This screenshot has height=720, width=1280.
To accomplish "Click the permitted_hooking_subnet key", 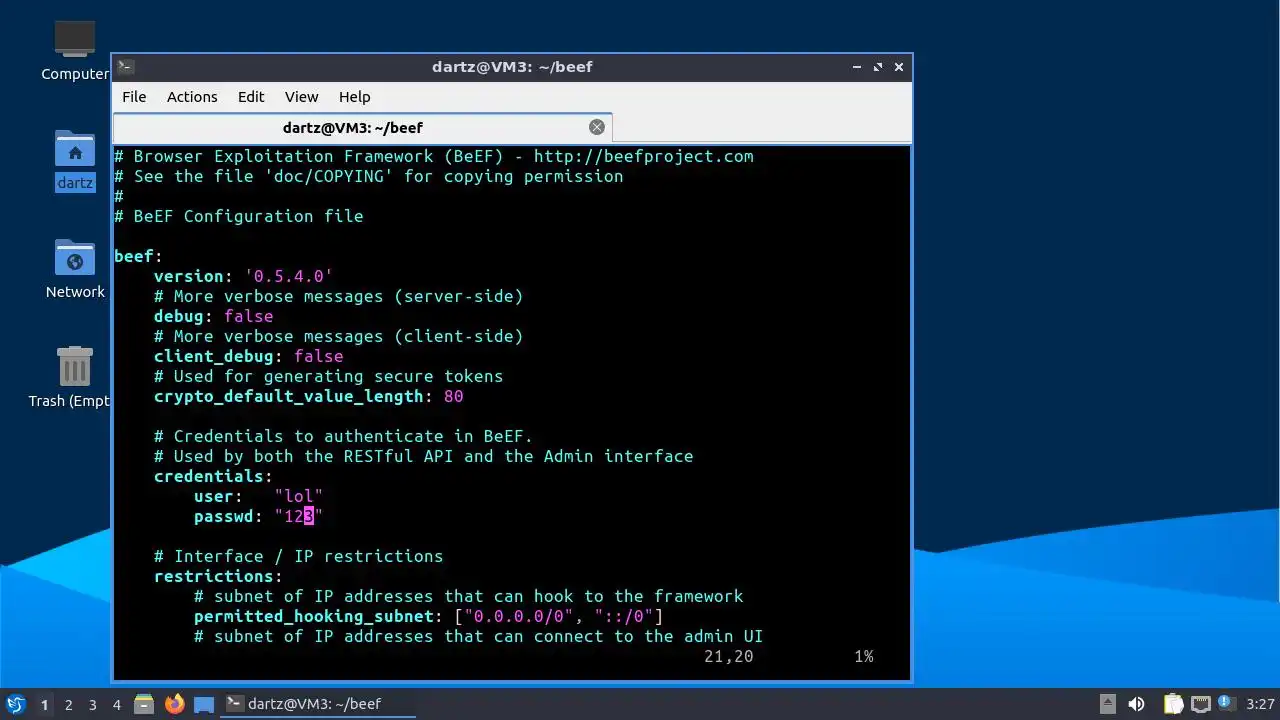I will 318,616.
